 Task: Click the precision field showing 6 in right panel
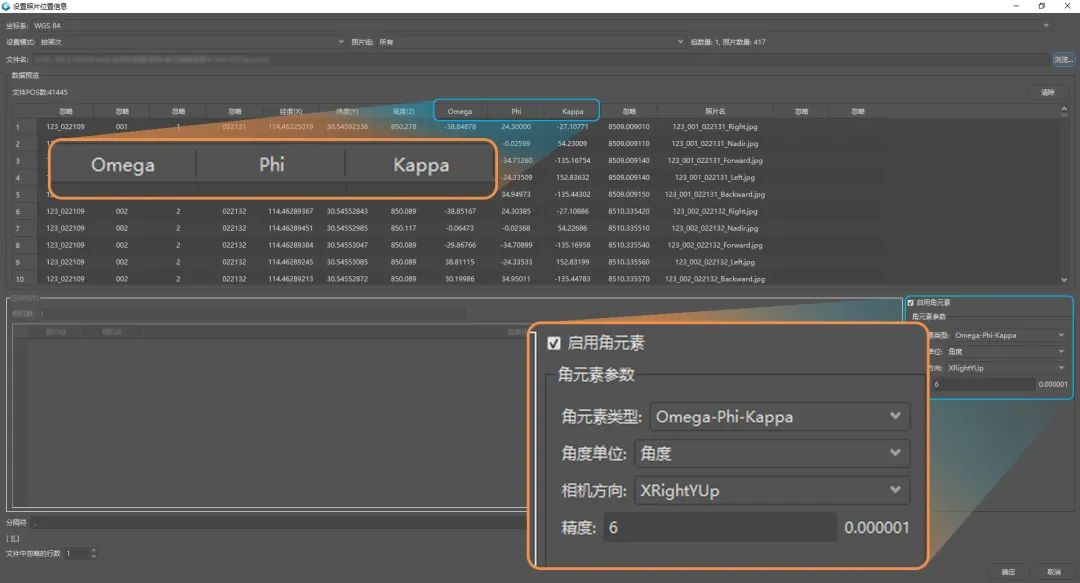[983, 385]
